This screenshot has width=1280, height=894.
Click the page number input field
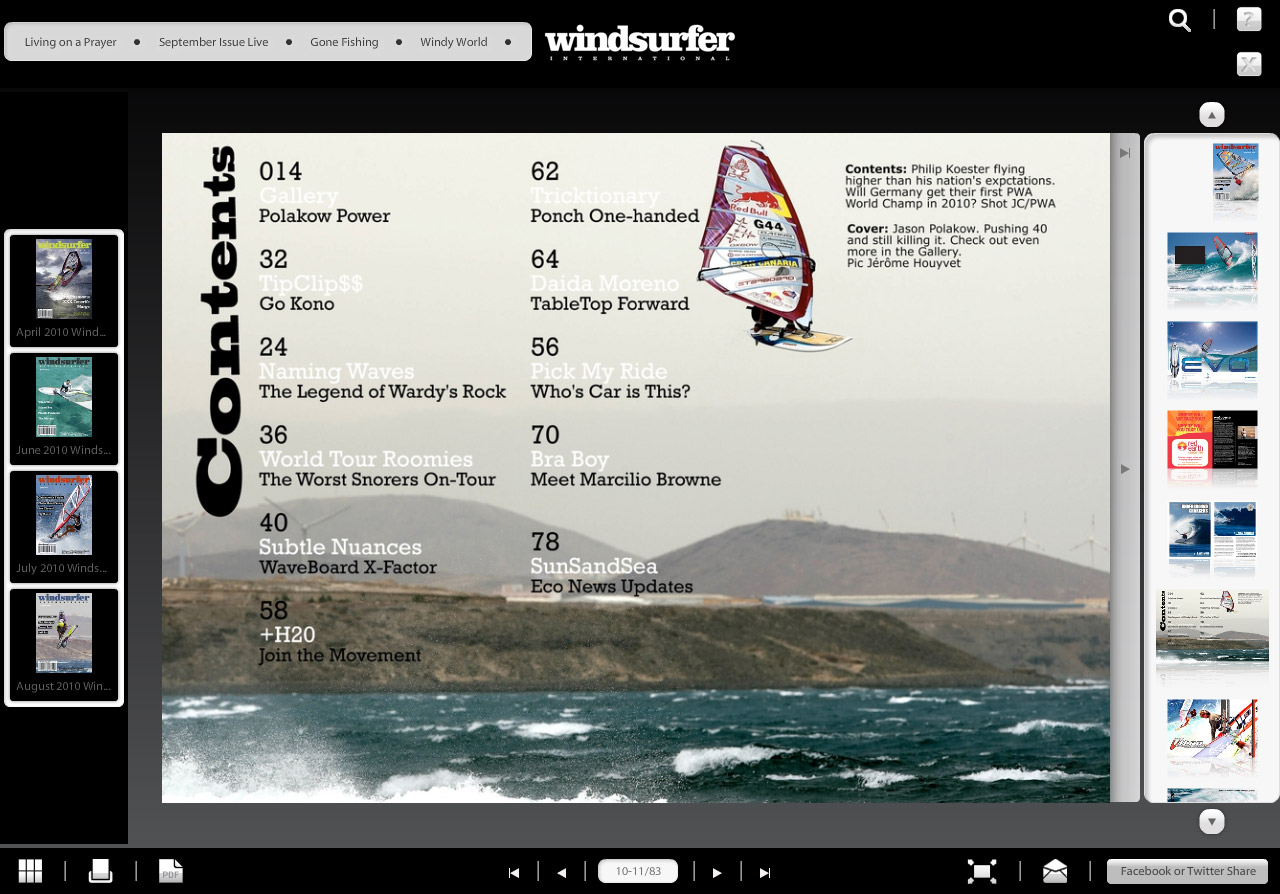click(x=638, y=871)
